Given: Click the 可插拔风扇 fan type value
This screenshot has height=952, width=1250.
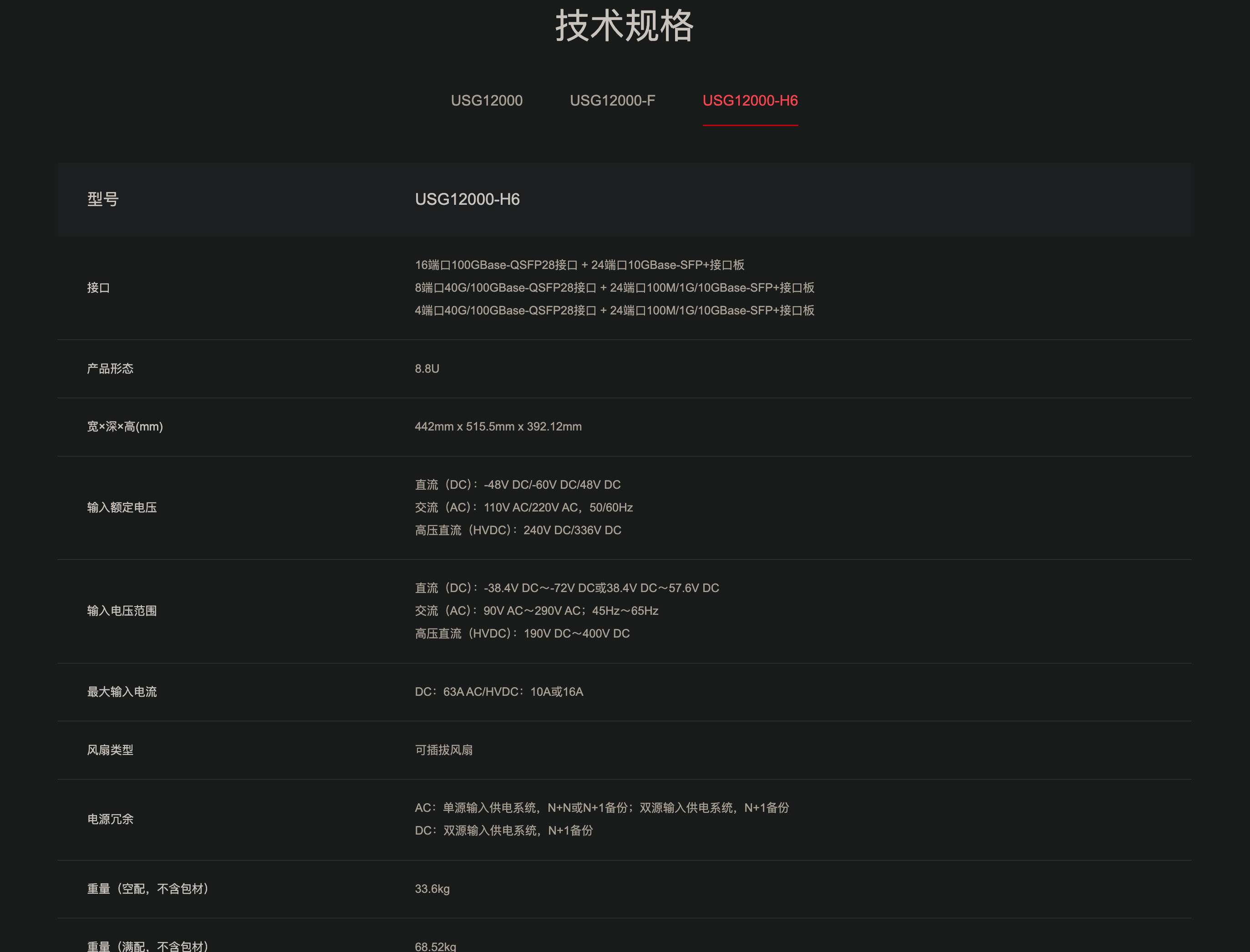Looking at the screenshot, I should [443, 750].
